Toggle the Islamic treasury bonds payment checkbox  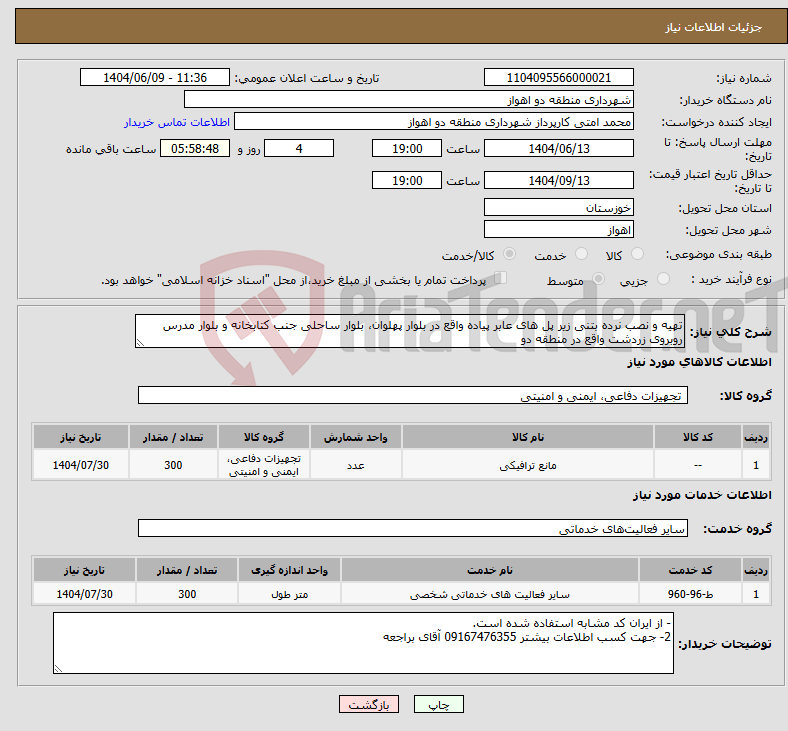point(501,279)
